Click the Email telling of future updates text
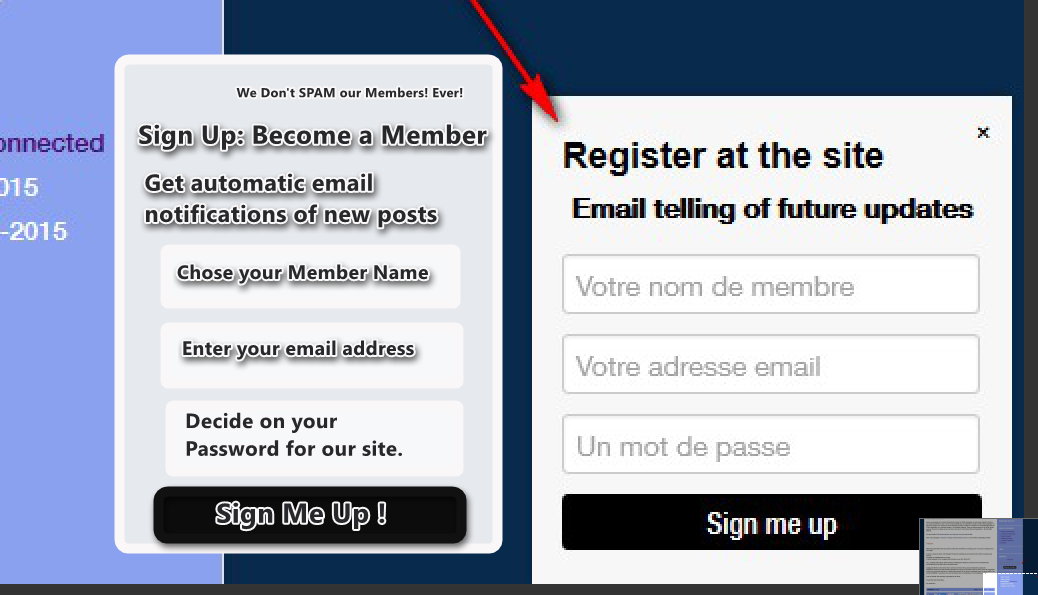 coord(773,209)
